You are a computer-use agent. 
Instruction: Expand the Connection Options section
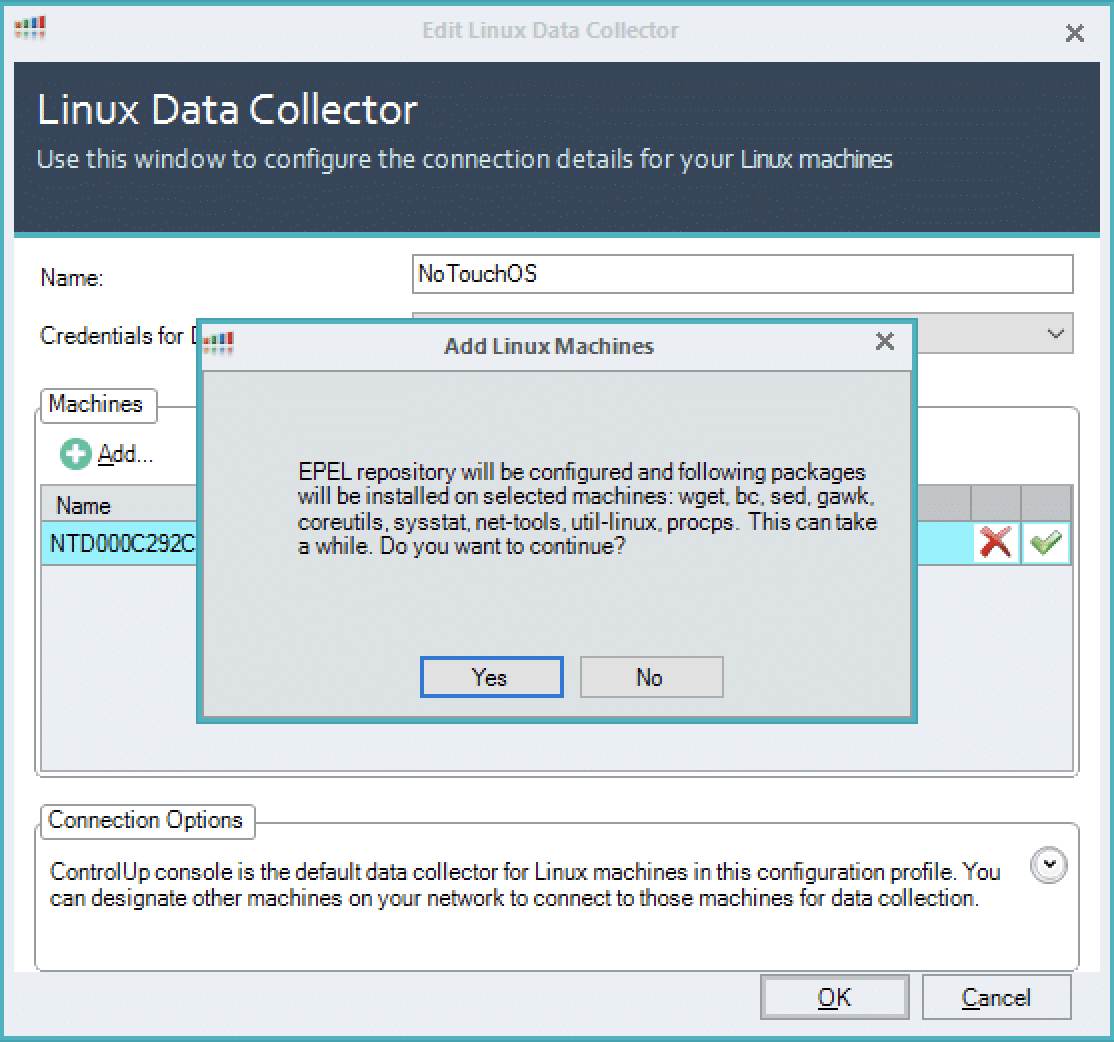(1049, 864)
